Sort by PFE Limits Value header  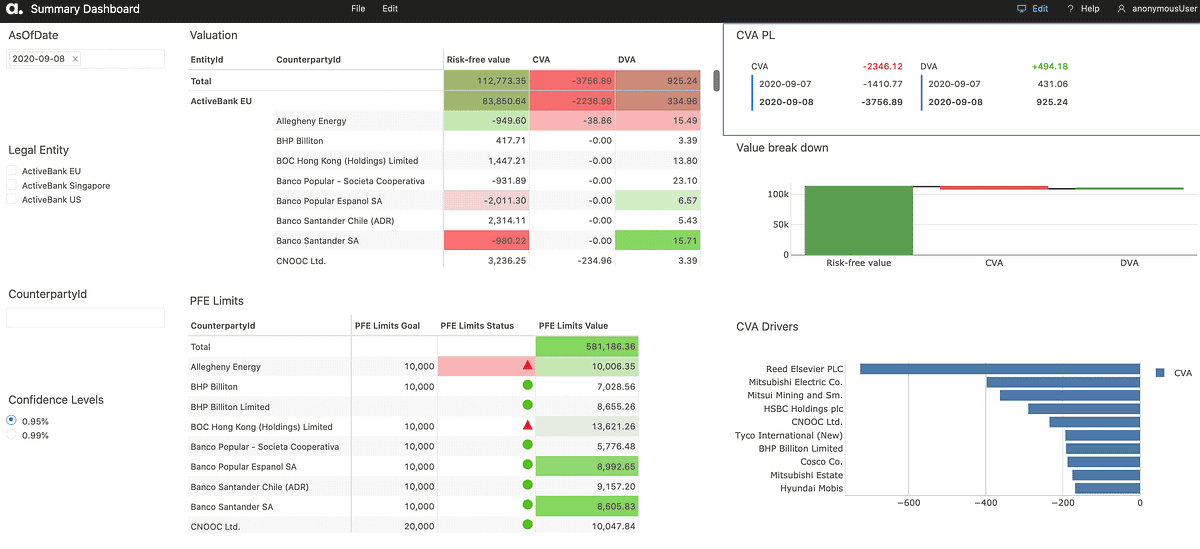[x=573, y=326]
